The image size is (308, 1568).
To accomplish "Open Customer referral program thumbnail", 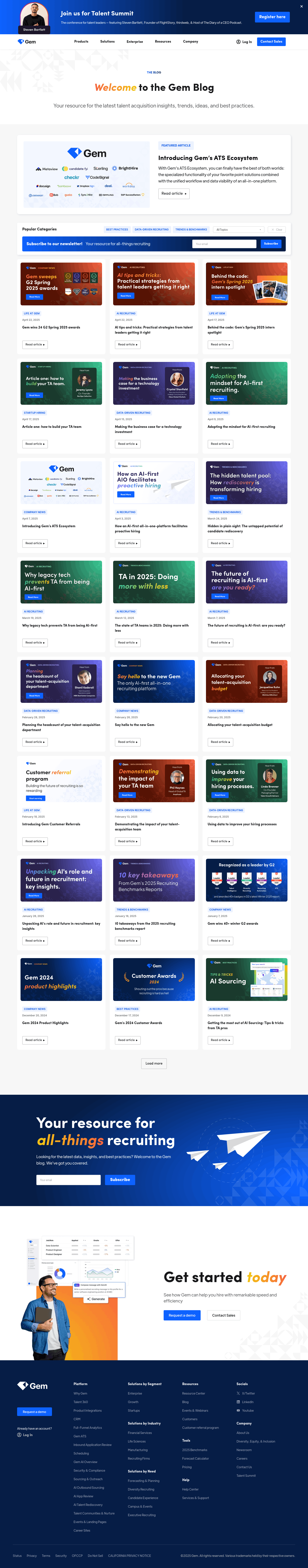I will (61, 780).
